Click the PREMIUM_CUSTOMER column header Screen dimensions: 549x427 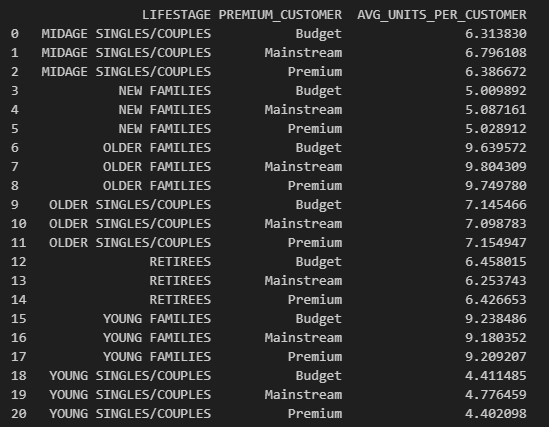(280, 15)
